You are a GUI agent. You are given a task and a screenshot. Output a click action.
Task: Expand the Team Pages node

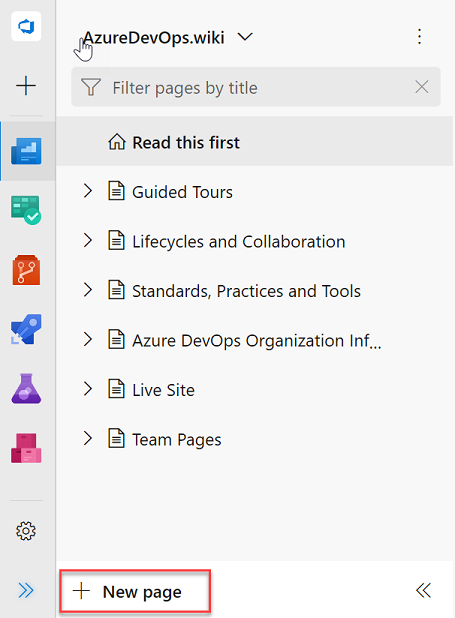[x=88, y=439]
